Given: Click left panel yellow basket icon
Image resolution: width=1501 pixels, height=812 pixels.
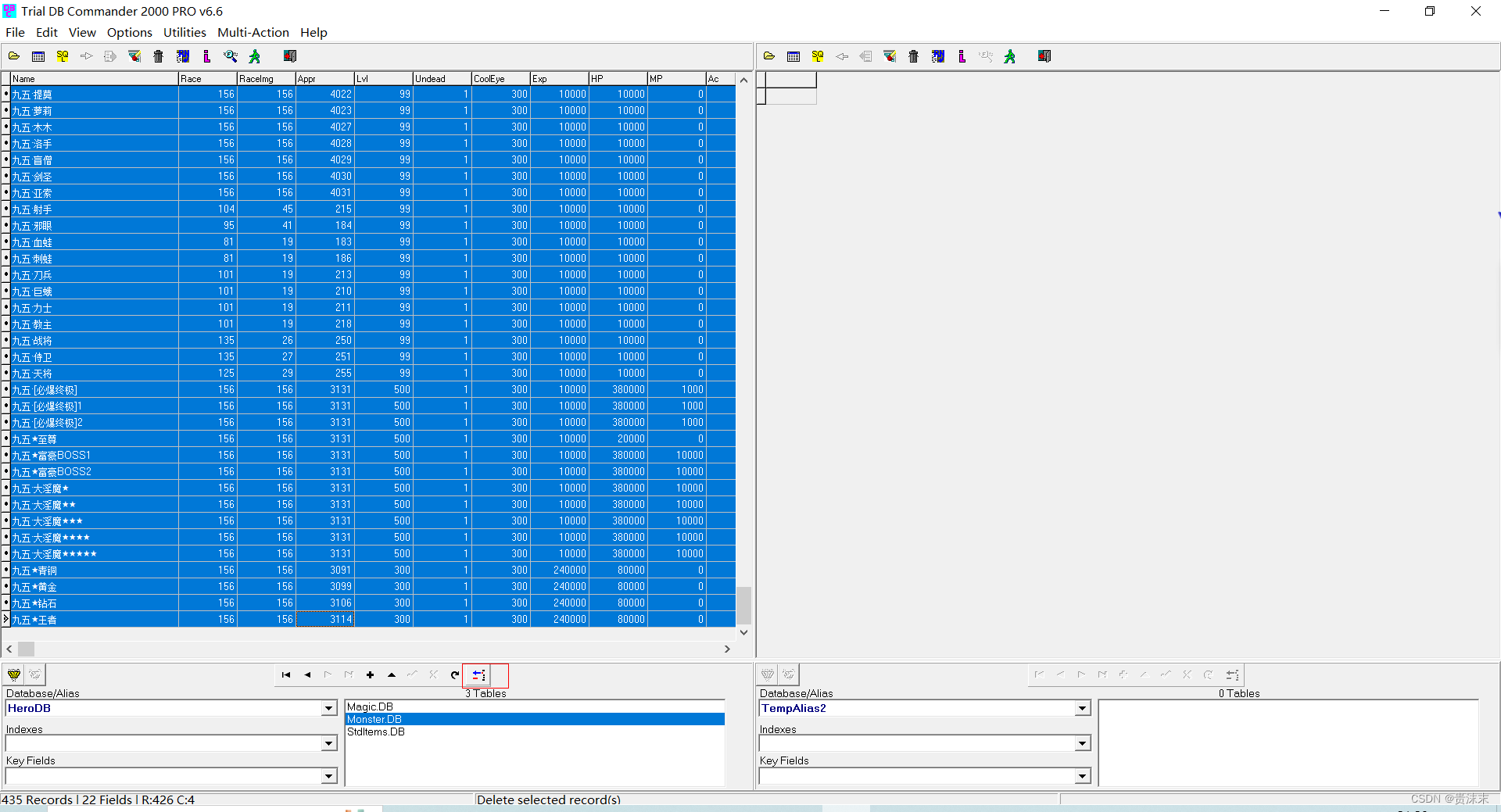Looking at the screenshot, I should 14,674.
